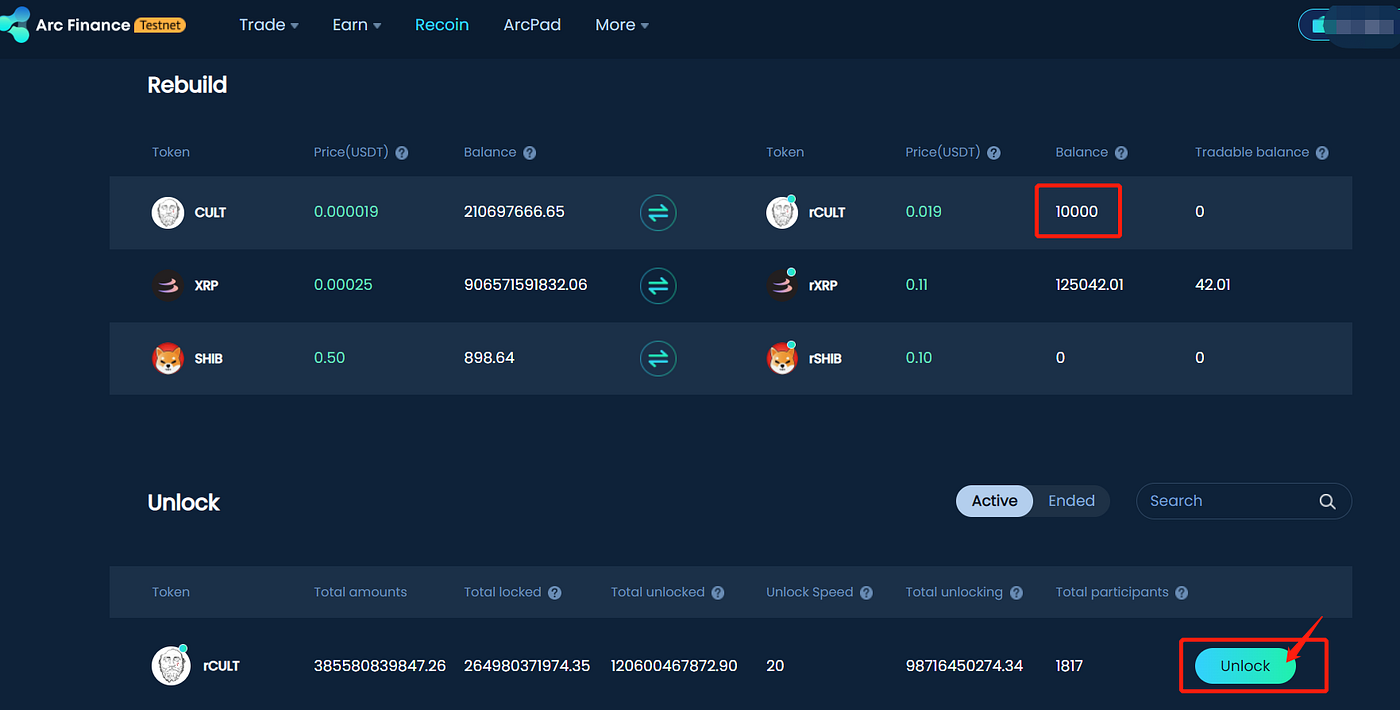The image size is (1400, 710).
Task: Click rXRP tradable balance 42.01
Action: pos(1213,285)
